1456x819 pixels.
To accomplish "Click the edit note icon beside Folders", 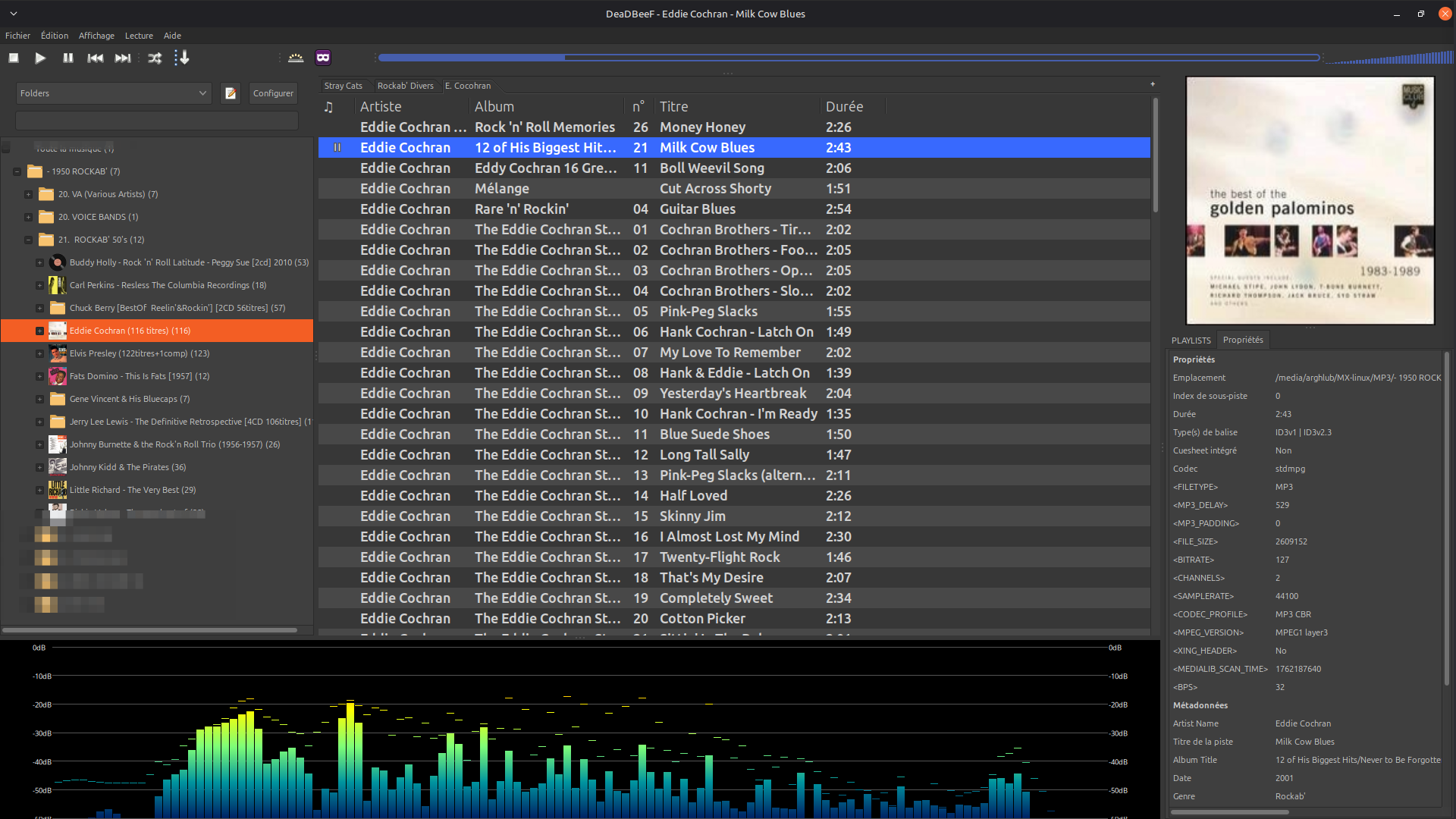I will [231, 93].
